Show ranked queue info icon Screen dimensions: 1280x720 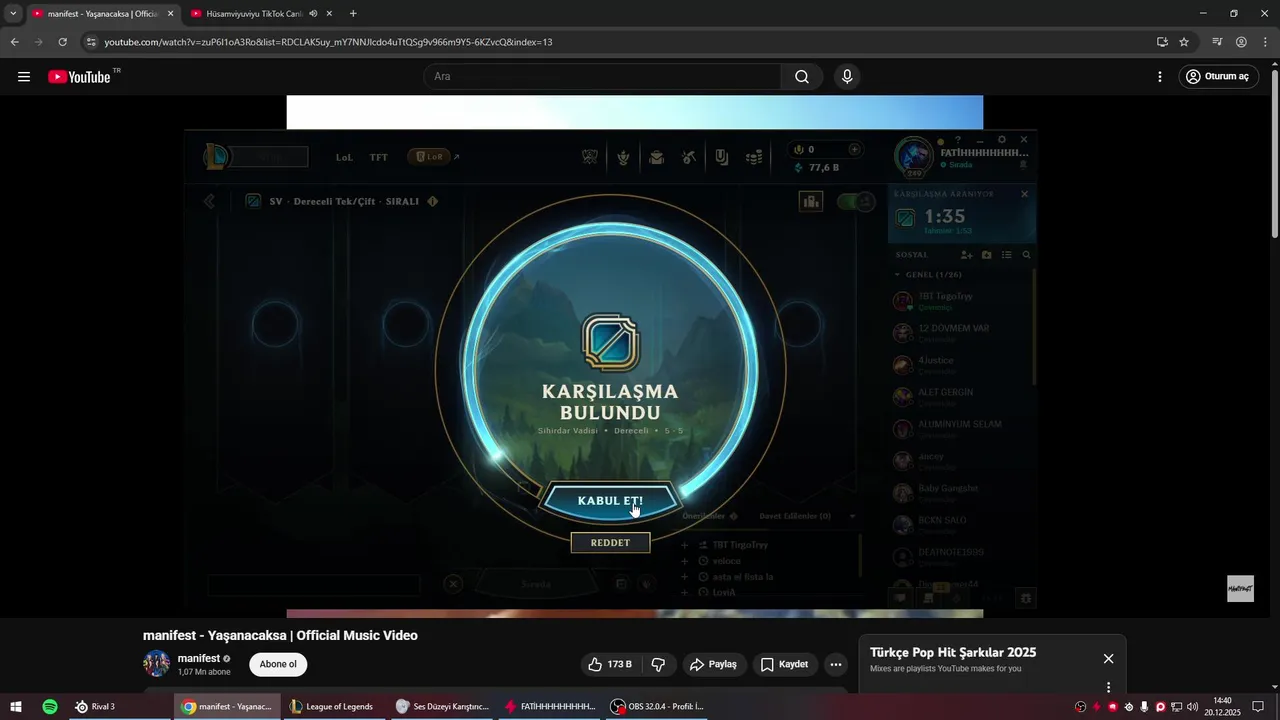point(433,201)
